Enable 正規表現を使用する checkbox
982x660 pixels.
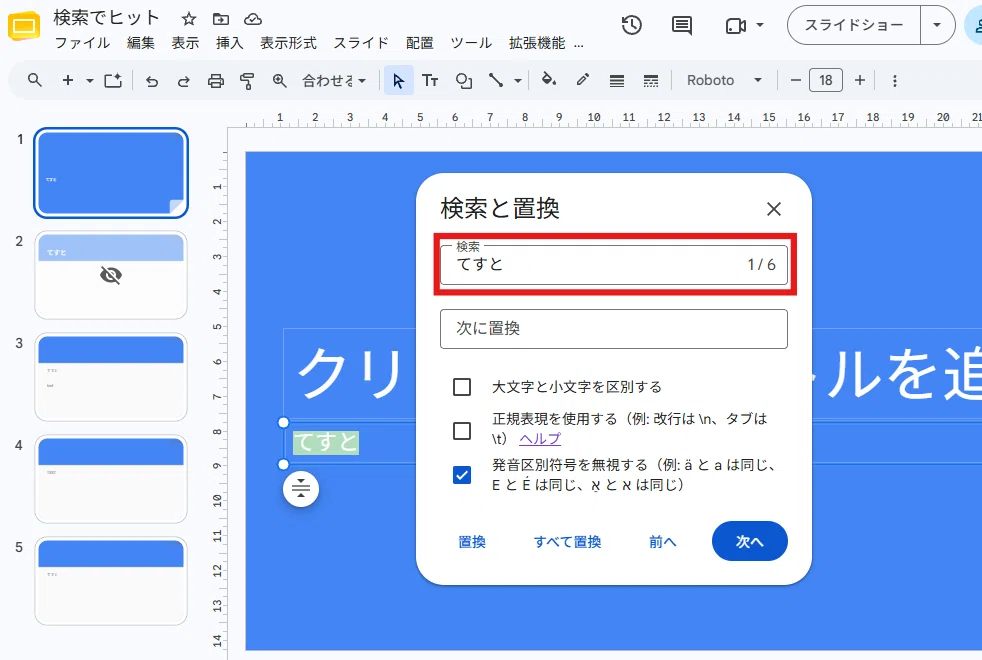tap(462, 430)
